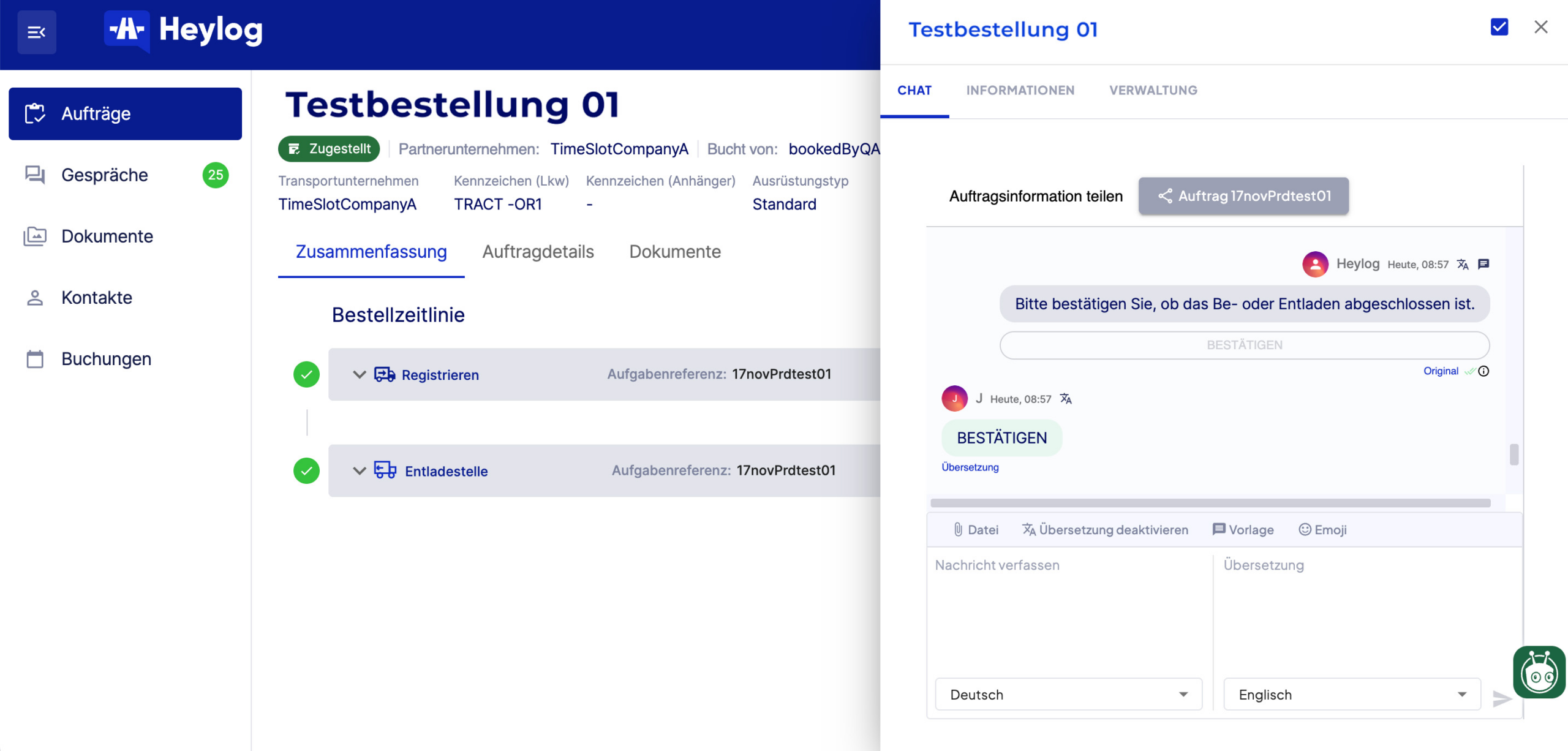Toggle the checkbox next to Testbestellung 01

(1499, 28)
